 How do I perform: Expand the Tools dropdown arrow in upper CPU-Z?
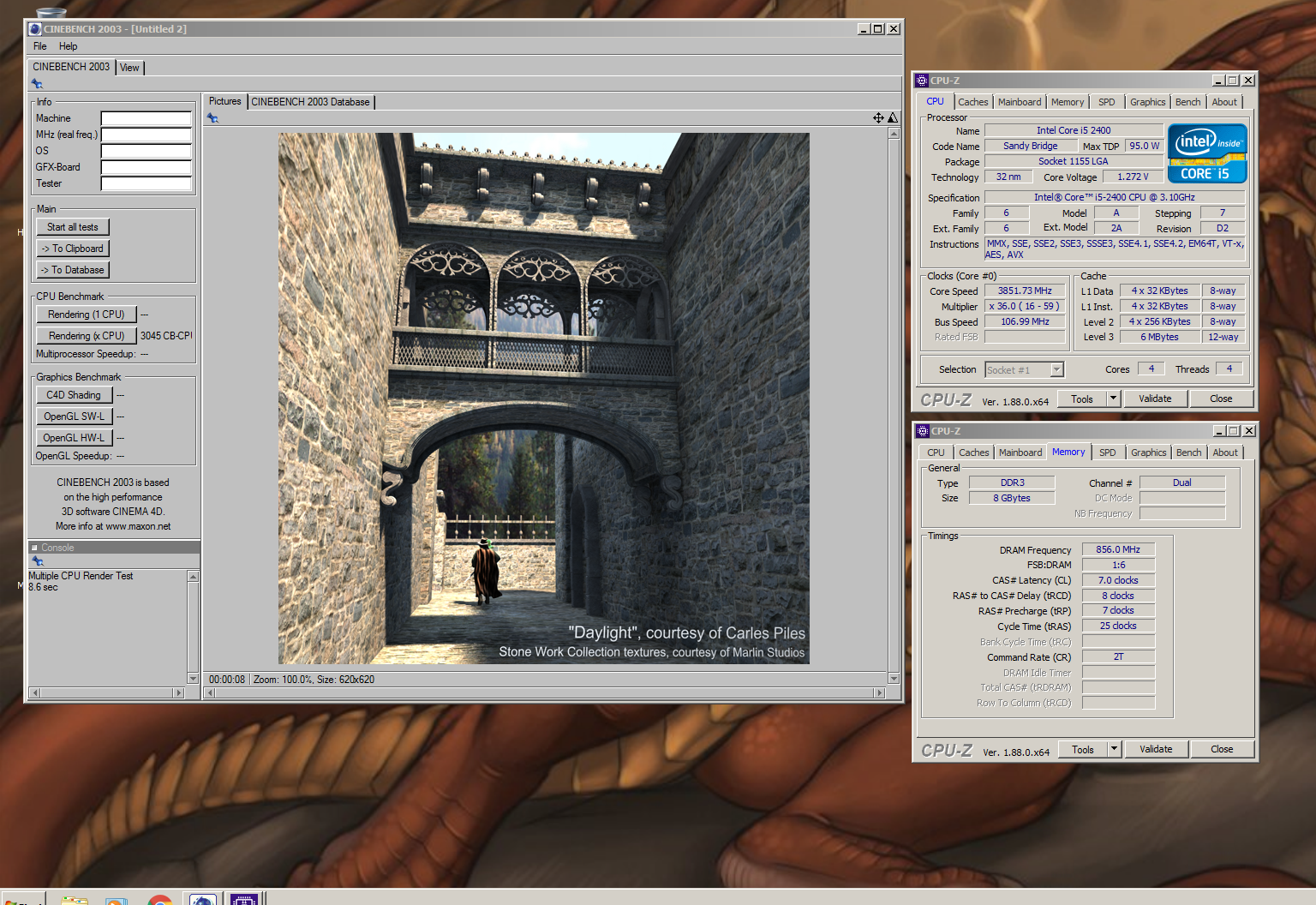[x=1113, y=399]
